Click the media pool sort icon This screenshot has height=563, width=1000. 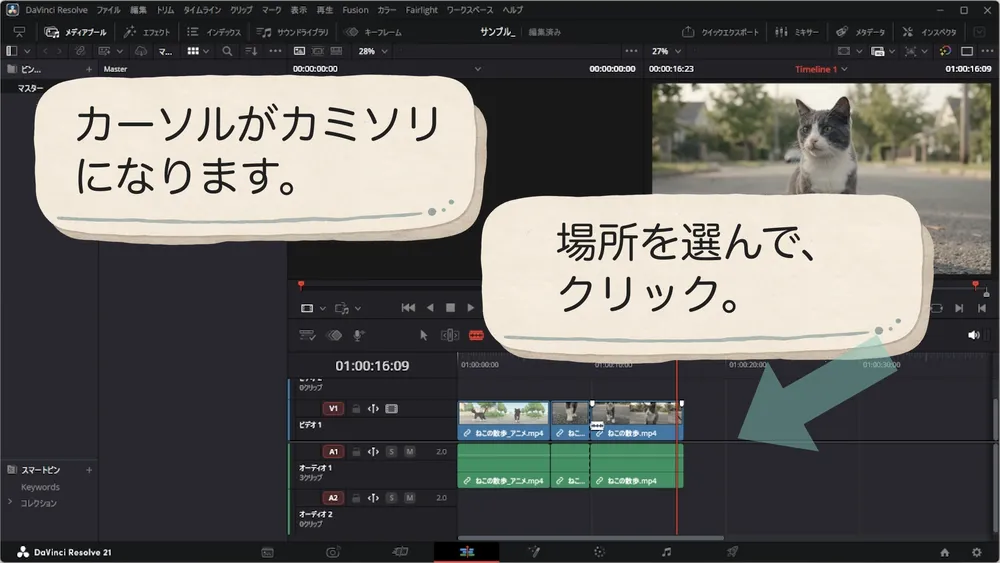251,51
